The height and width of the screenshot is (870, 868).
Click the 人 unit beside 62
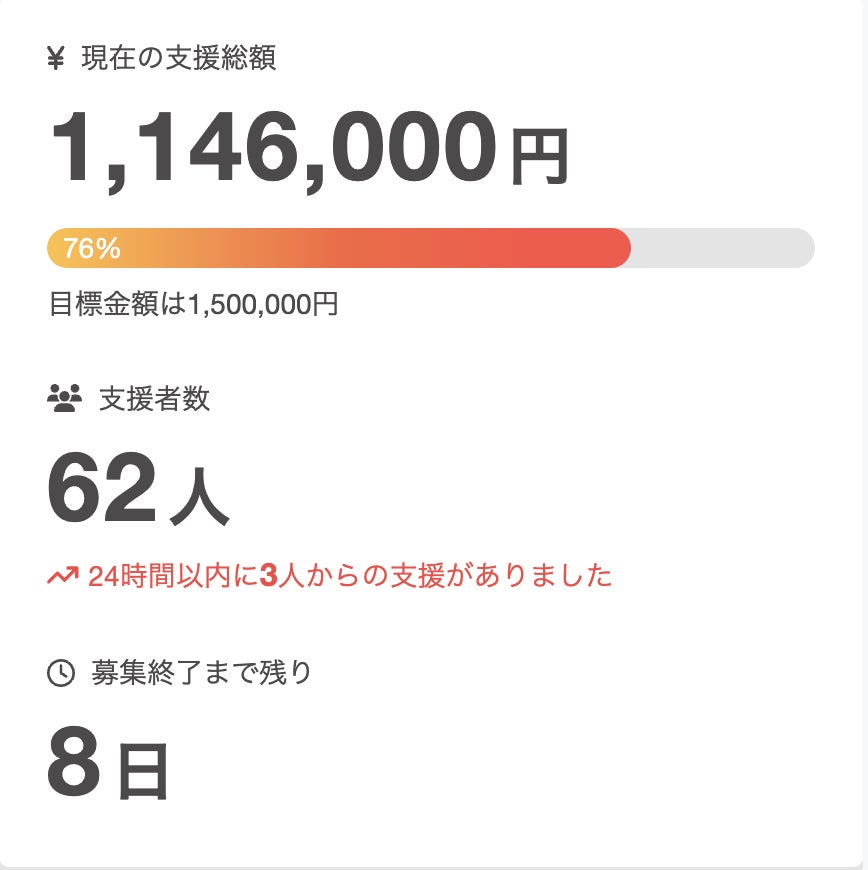coord(200,497)
